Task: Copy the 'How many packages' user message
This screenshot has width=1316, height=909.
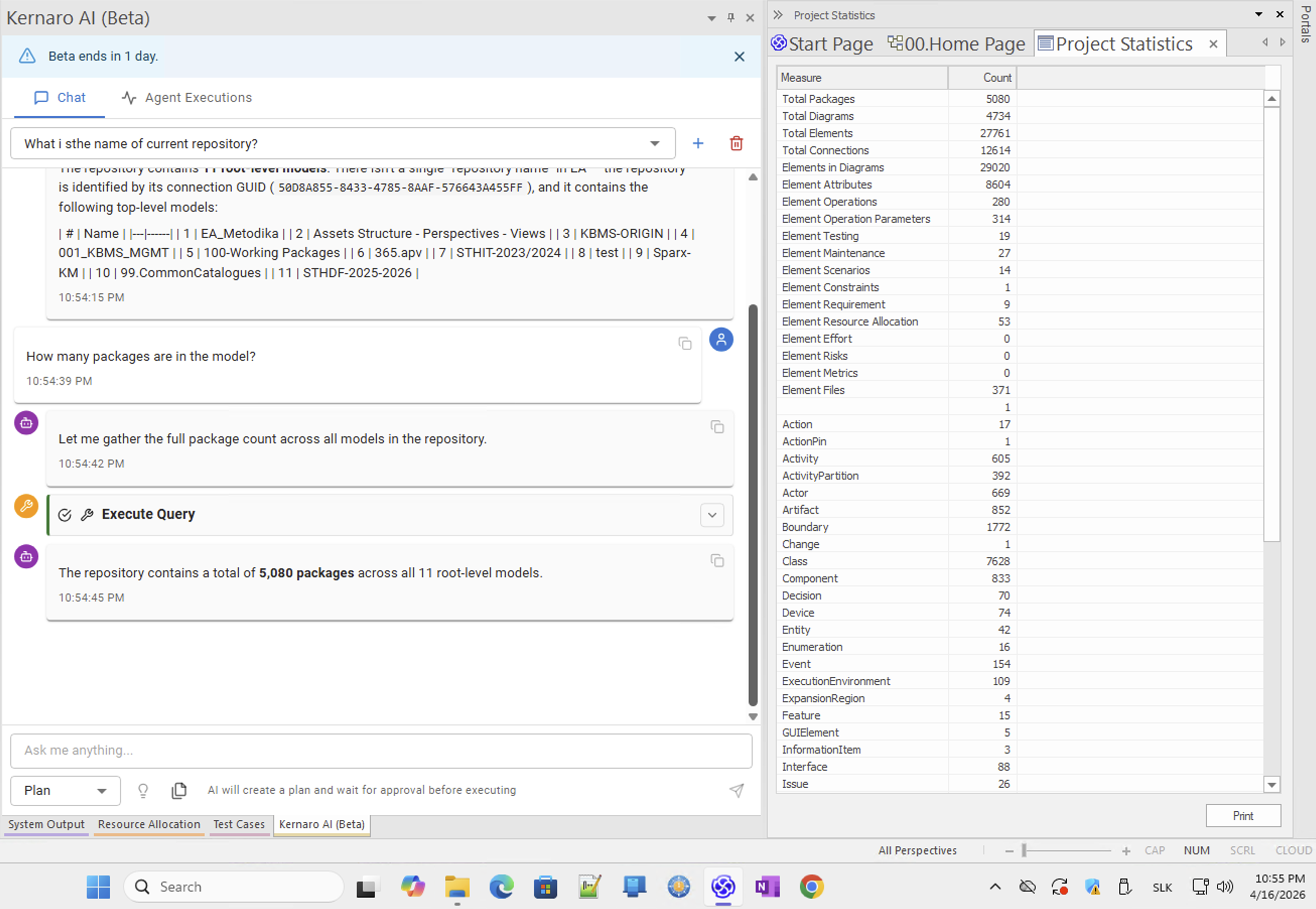Action: (x=685, y=343)
